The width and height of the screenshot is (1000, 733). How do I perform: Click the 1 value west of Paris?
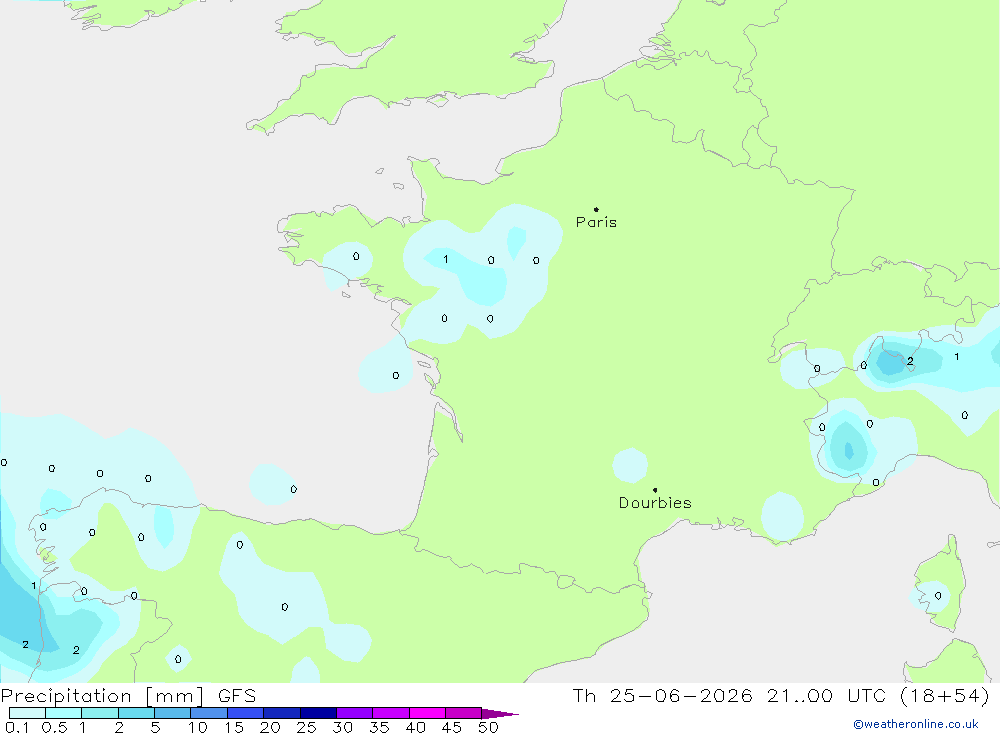(446, 259)
